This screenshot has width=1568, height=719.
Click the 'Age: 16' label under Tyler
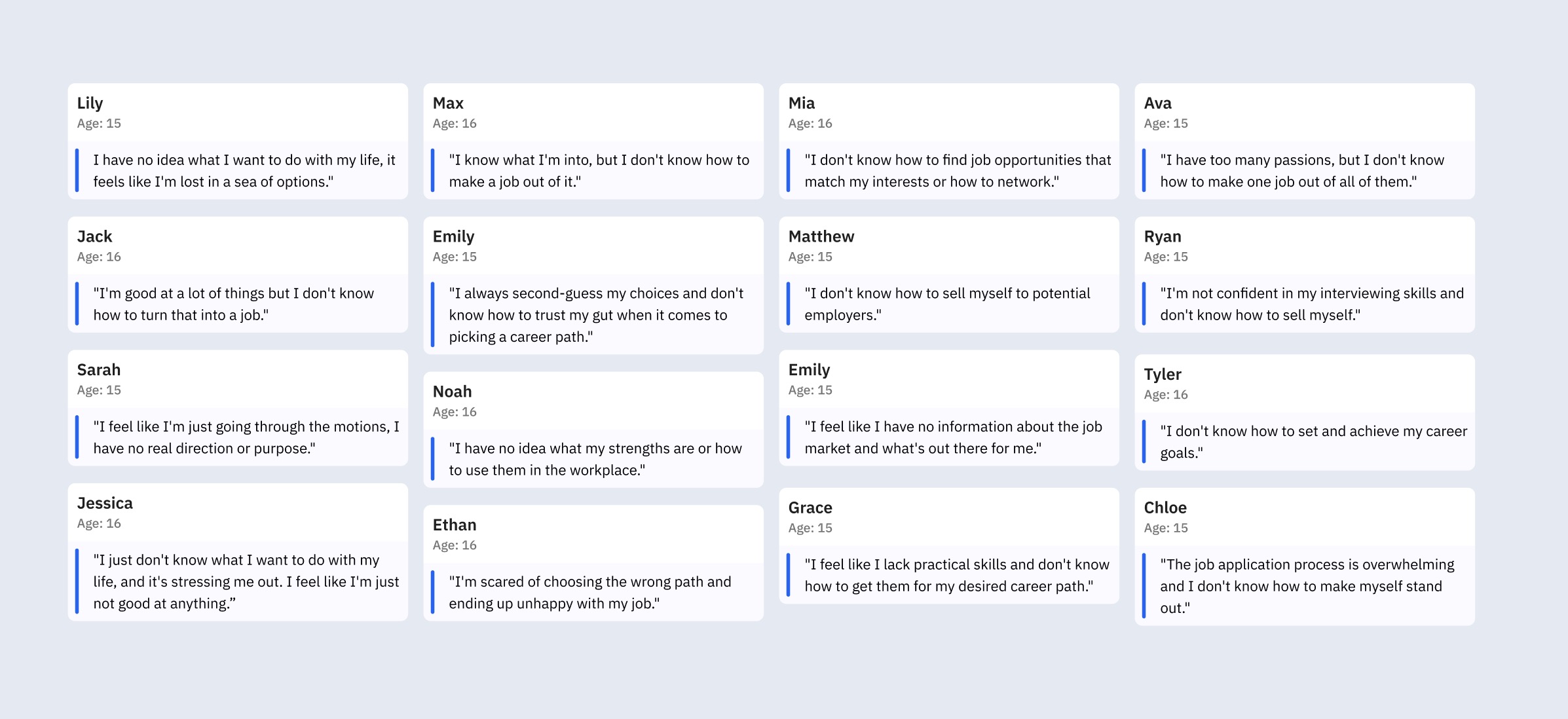pos(1165,395)
